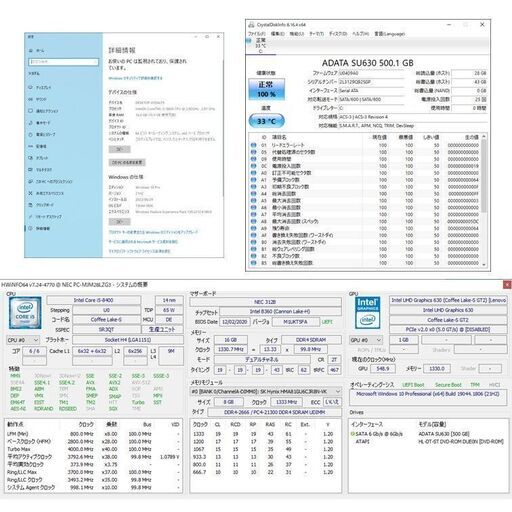
Task: Open Notifications and actions in the Settings sidebar
Action: (x=44, y=111)
